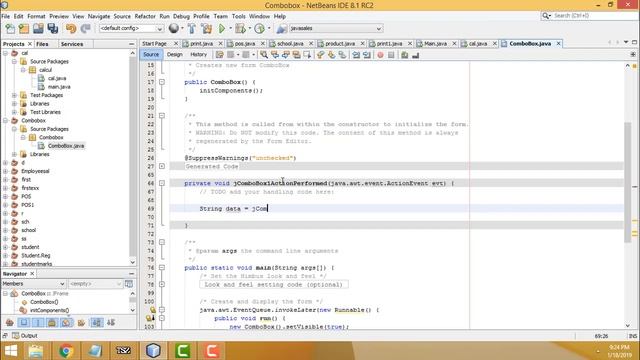This screenshot has width=640, height=360.
Task: Expand the Employeesal project node
Action: [x=5, y=171]
